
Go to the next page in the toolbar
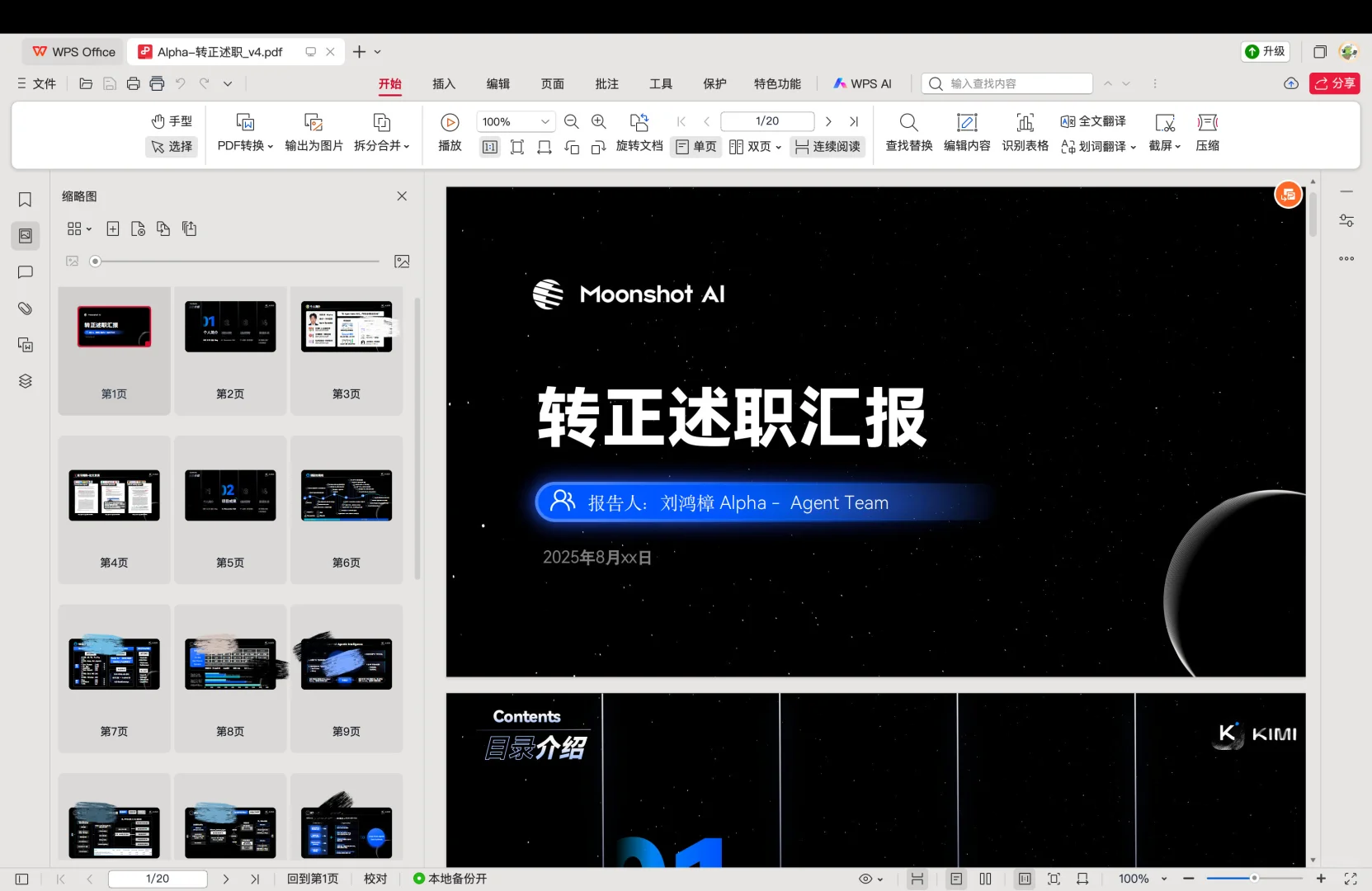828,121
